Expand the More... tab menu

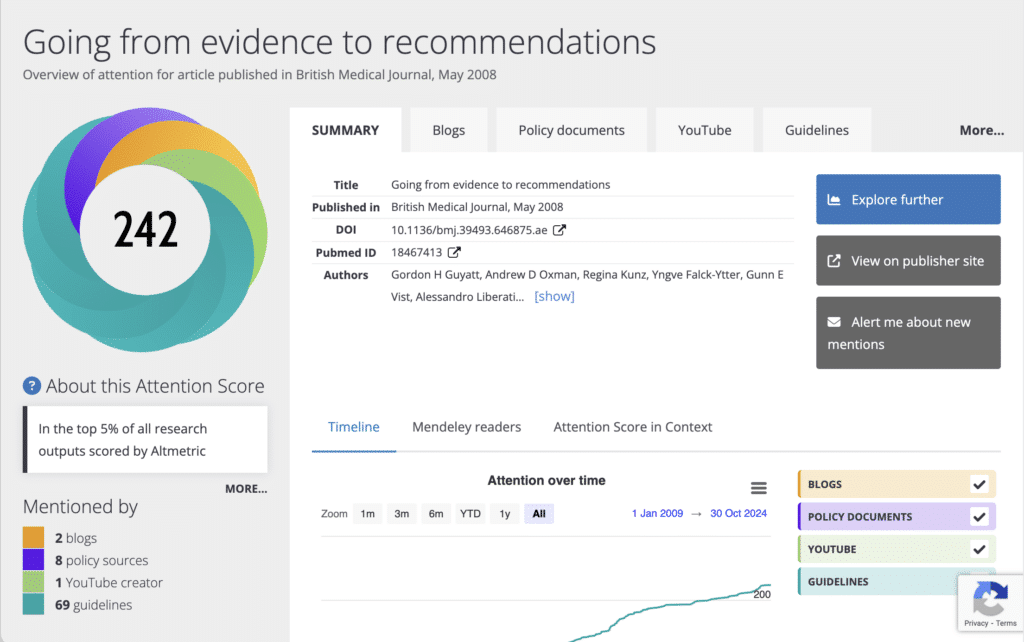pyautogui.click(x=981, y=130)
